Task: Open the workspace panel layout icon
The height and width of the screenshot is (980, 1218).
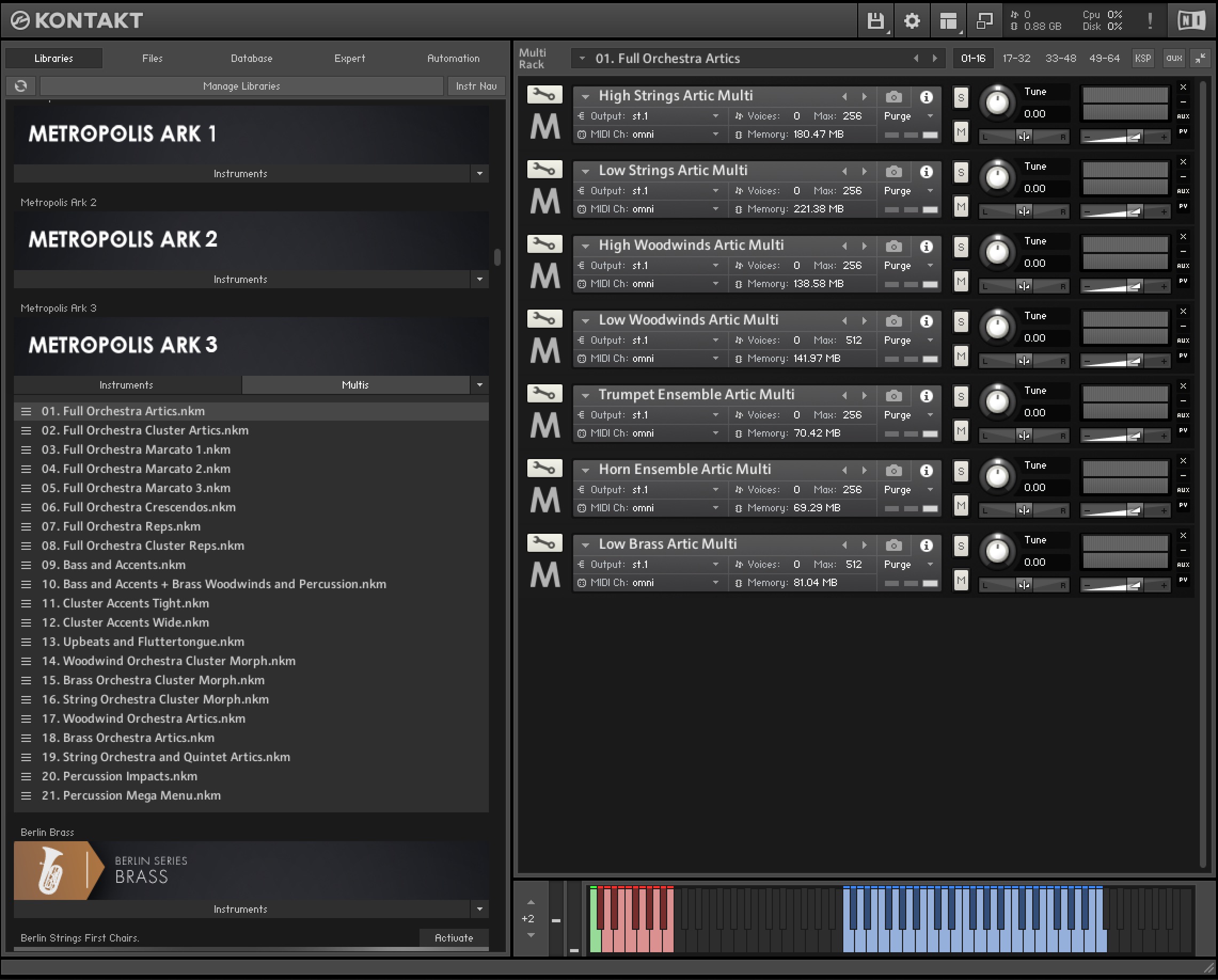Action: pos(948,21)
